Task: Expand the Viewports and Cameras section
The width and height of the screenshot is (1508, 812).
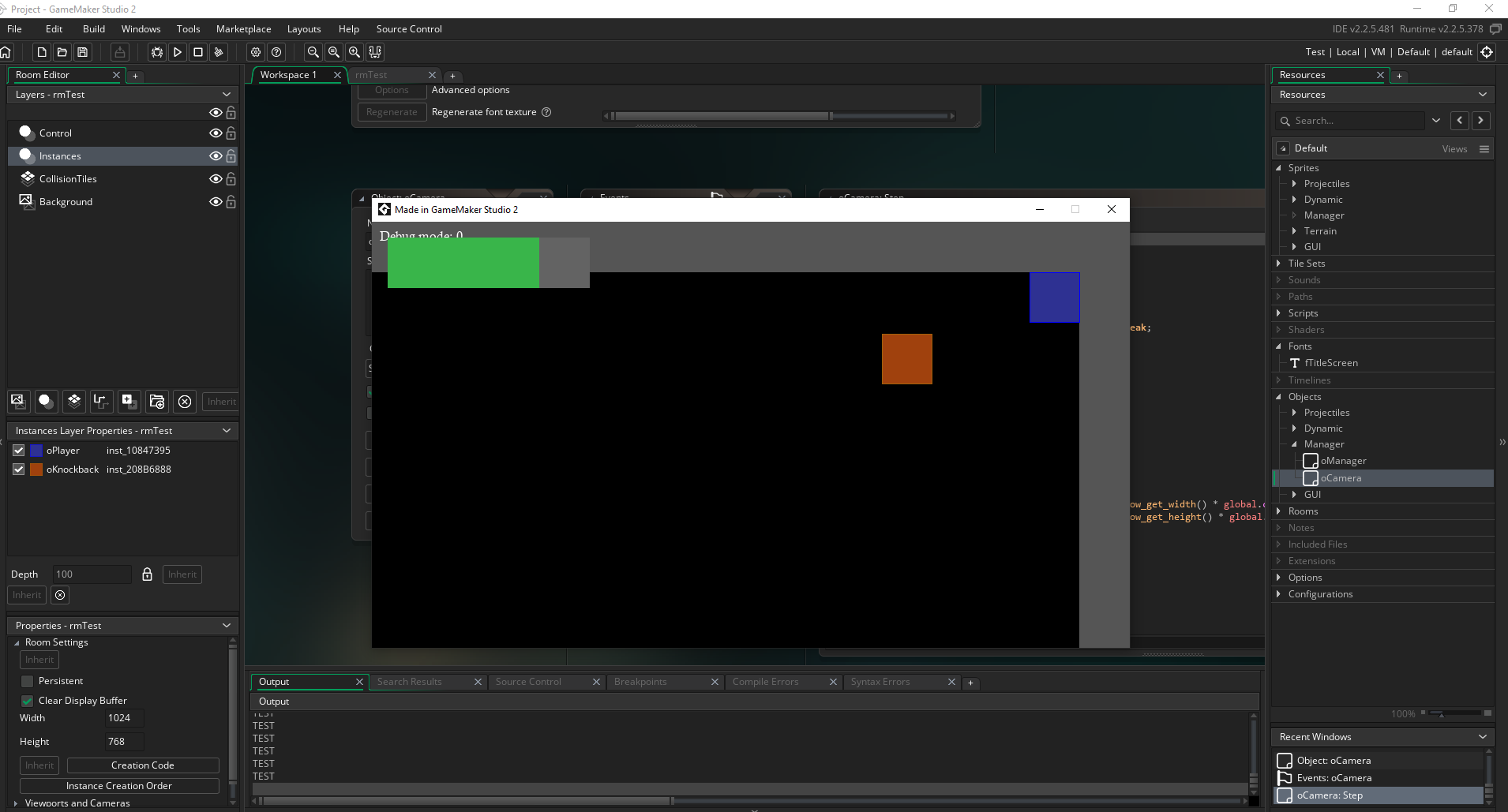Action: pyautogui.click(x=16, y=803)
